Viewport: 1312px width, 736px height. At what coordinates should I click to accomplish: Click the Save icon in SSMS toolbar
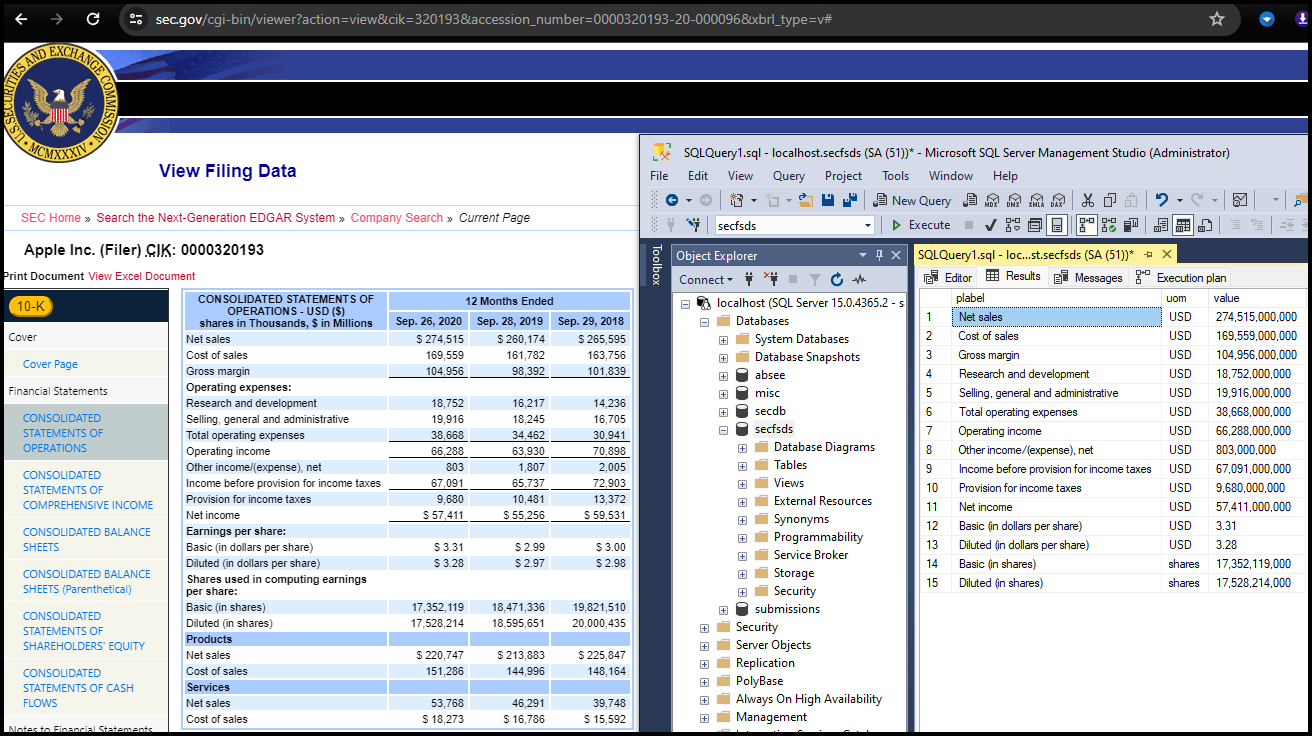(828, 200)
